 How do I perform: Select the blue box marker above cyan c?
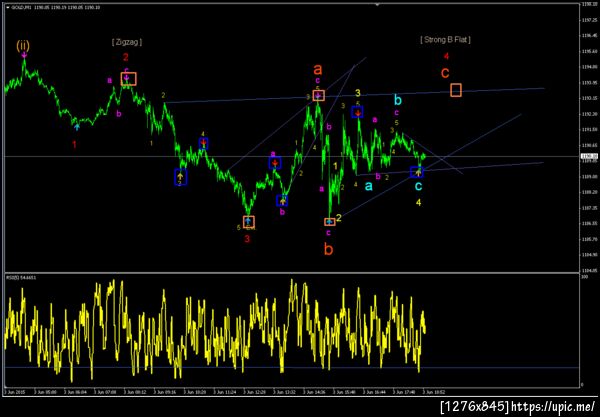point(417,172)
